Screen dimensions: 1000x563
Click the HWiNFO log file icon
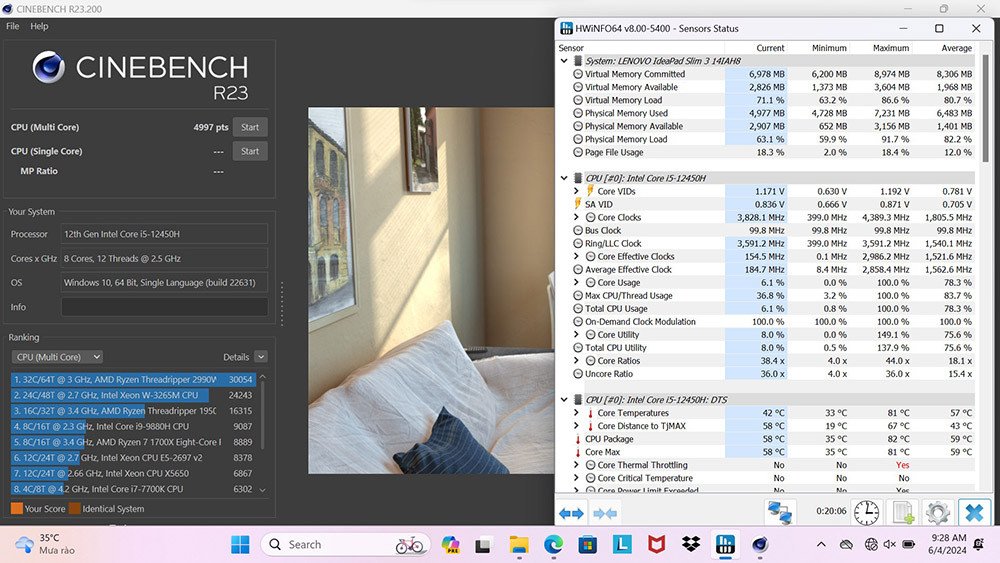coord(903,513)
